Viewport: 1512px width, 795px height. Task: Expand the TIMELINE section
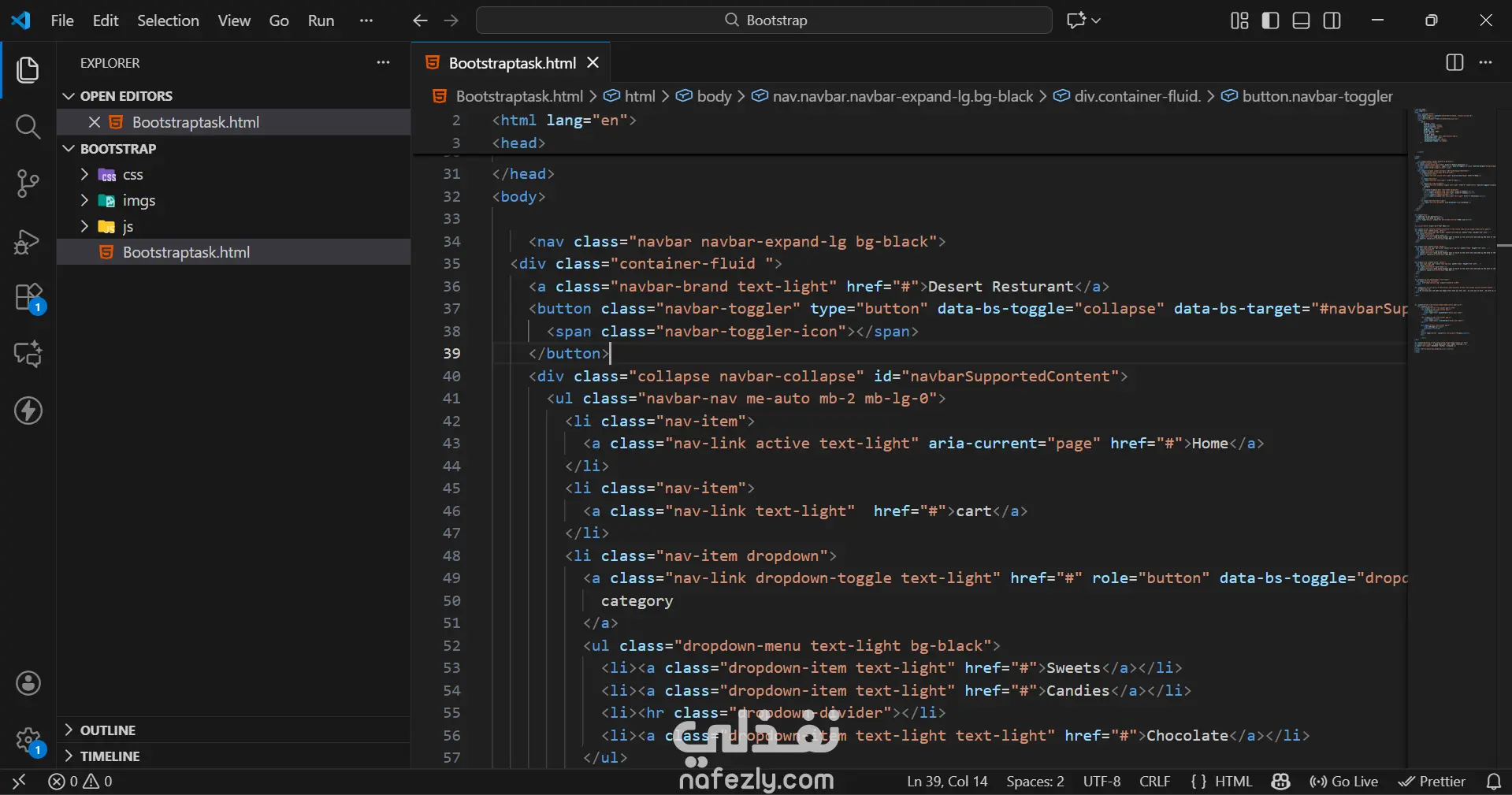tap(110, 756)
